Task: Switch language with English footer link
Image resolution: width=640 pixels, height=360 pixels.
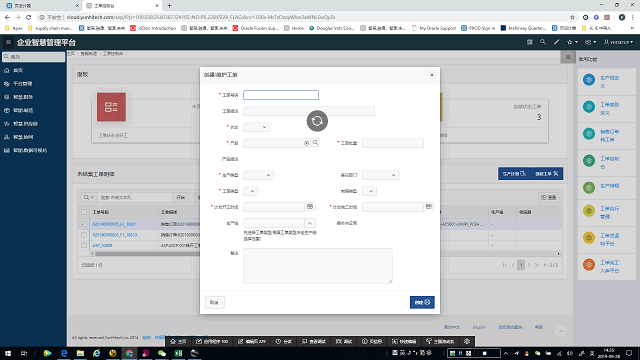Action: [479, 327]
